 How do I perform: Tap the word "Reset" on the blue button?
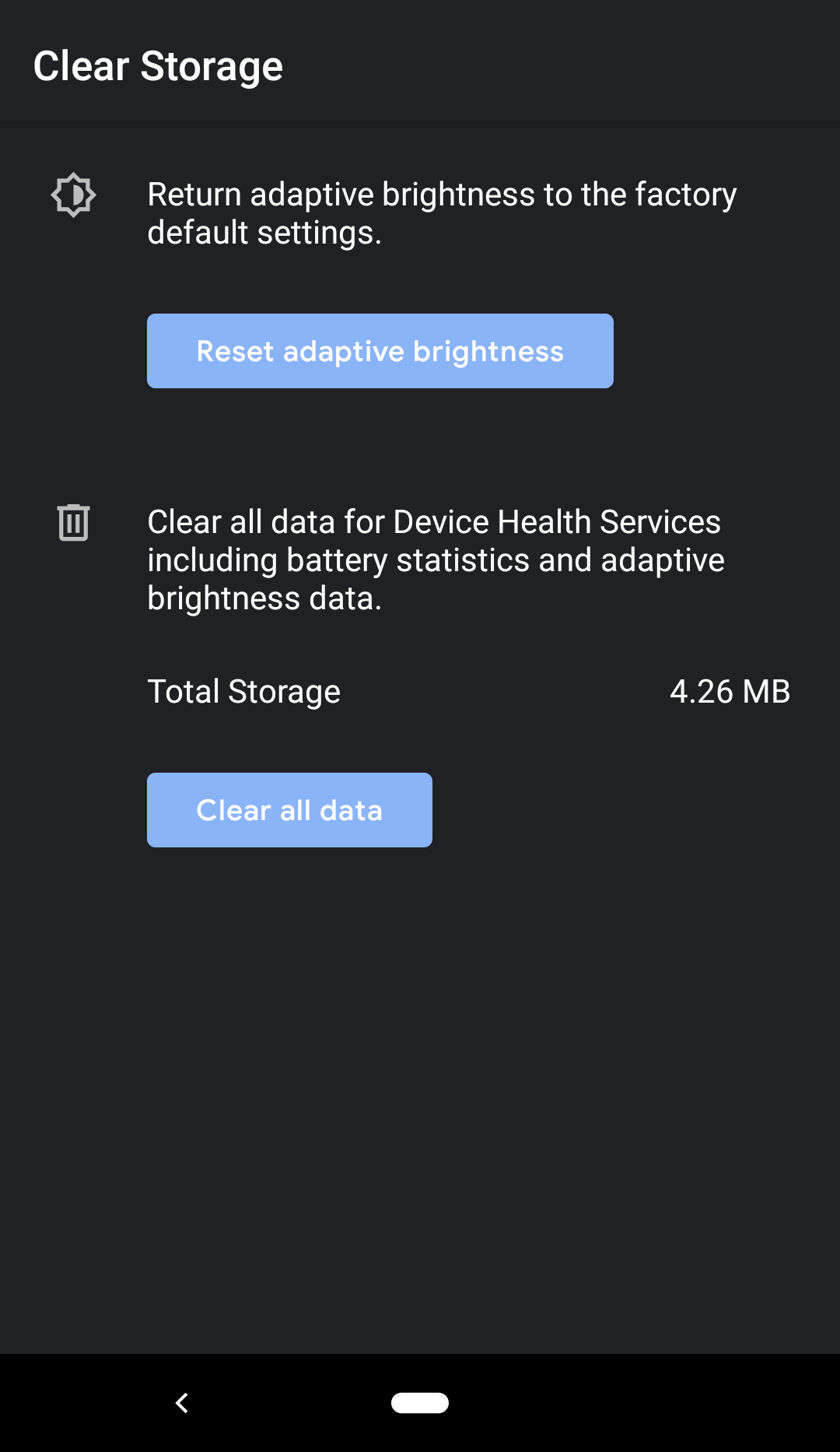pos(235,352)
